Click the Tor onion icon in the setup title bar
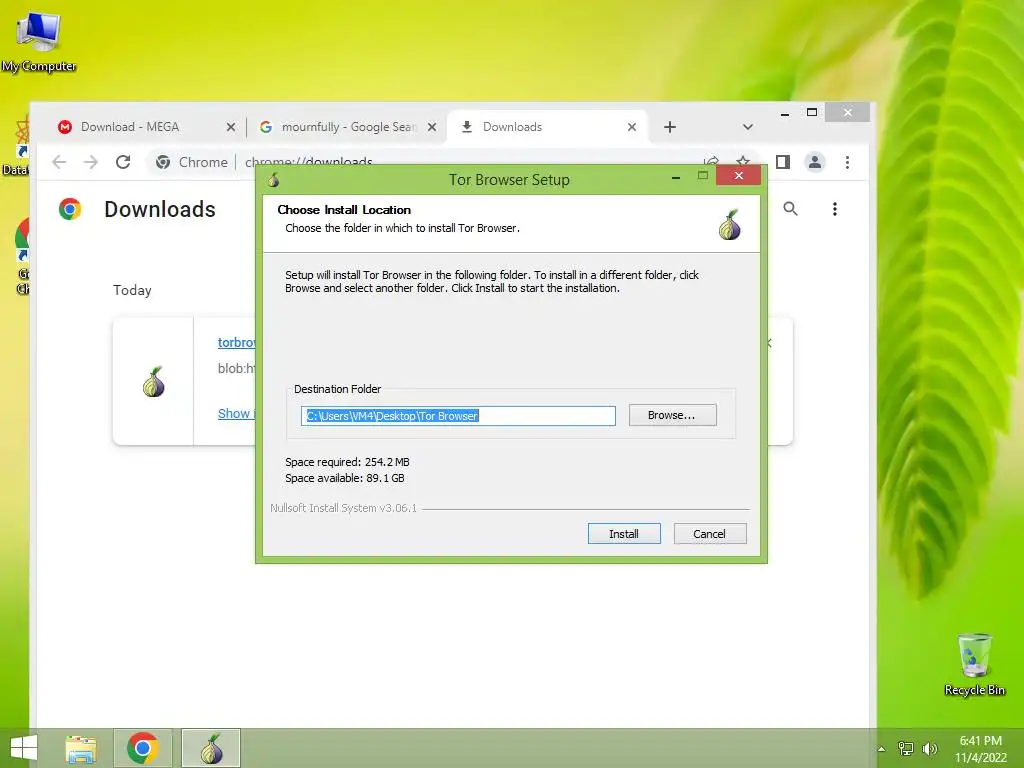 point(274,179)
